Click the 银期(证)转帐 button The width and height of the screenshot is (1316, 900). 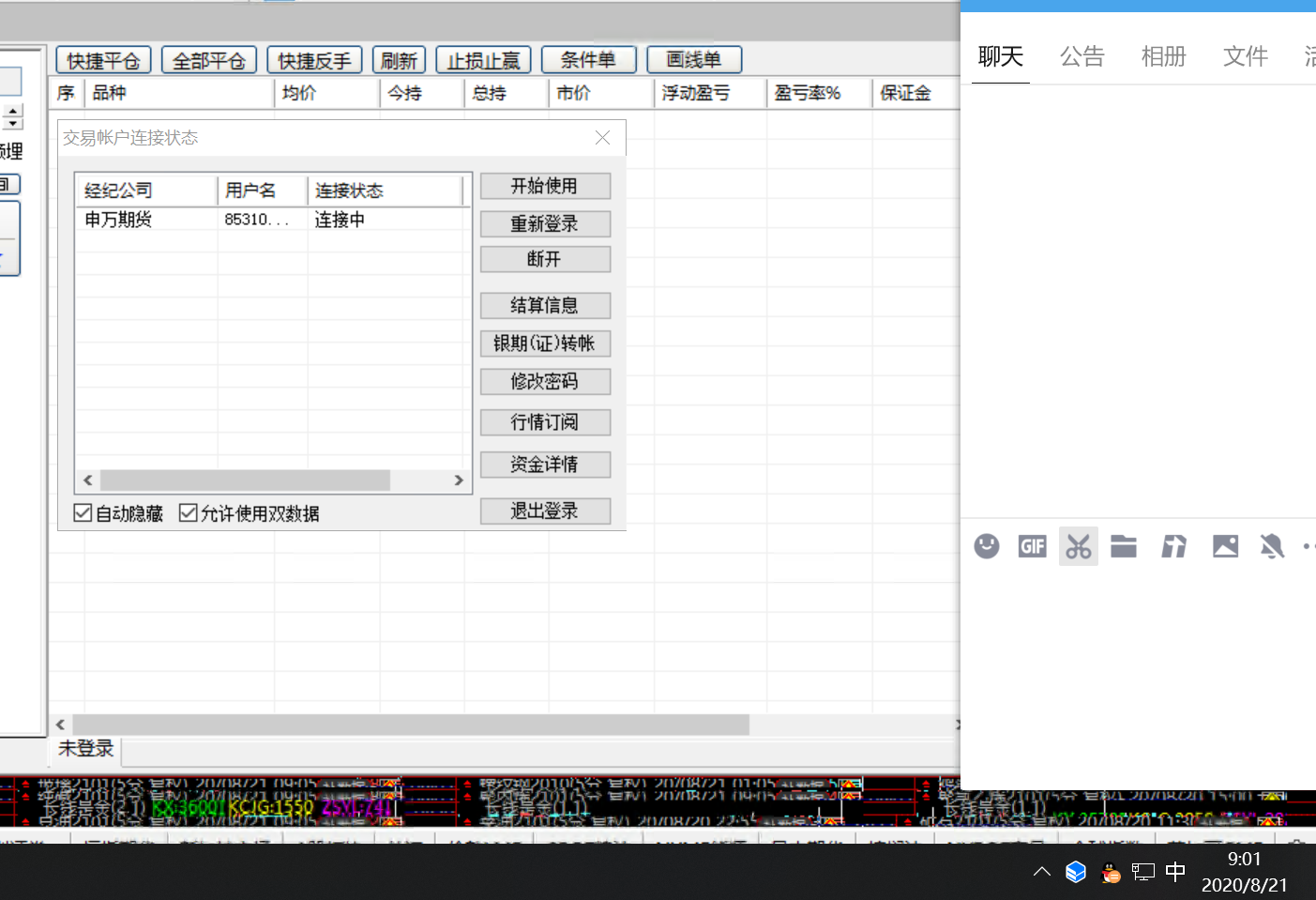(x=545, y=343)
